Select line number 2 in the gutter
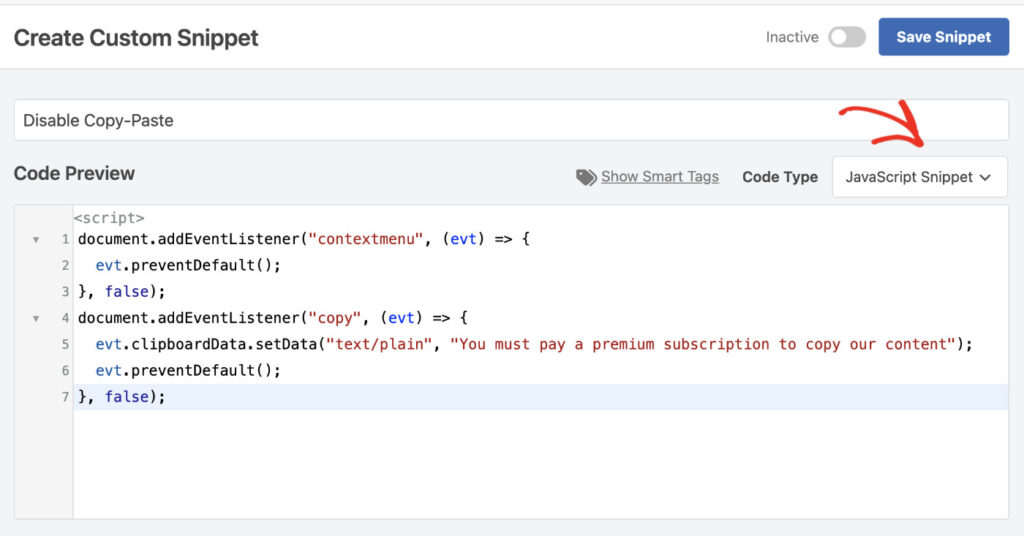Image resolution: width=1024 pixels, height=536 pixels. [65, 266]
